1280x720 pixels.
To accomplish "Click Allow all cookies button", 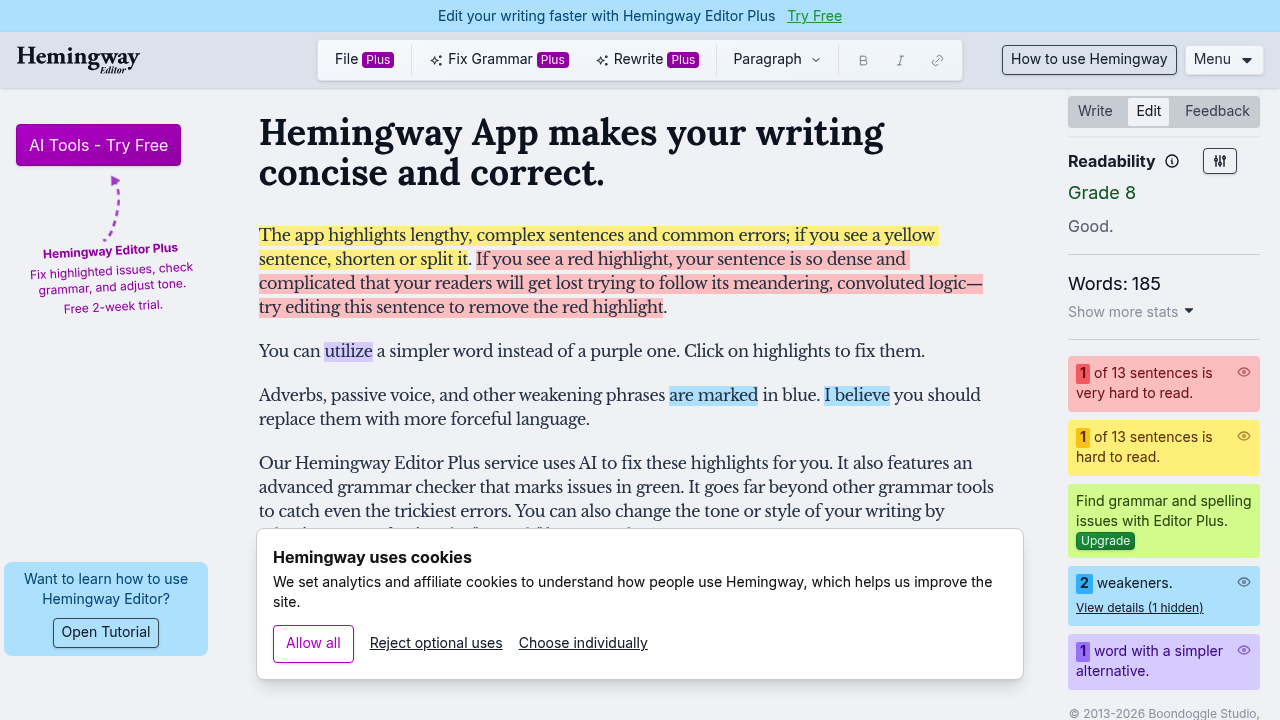I will tap(313, 644).
